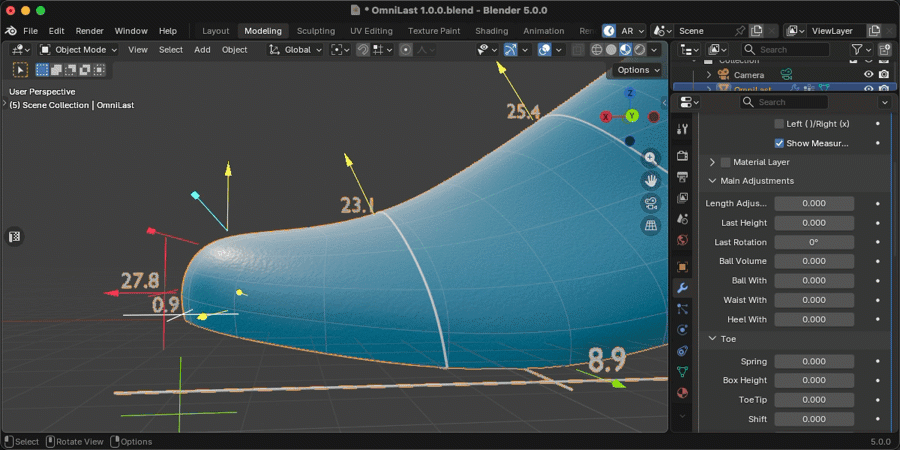
Task: Open the World properties tab icon
Action: [682, 240]
